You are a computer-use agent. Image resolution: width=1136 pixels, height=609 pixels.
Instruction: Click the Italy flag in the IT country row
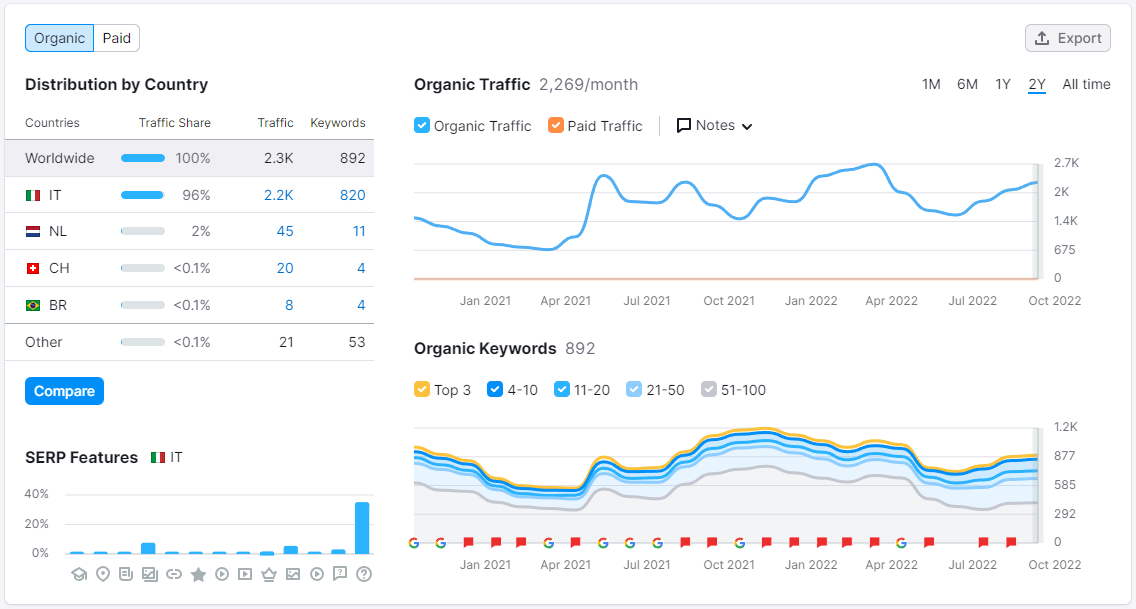tap(33, 196)
